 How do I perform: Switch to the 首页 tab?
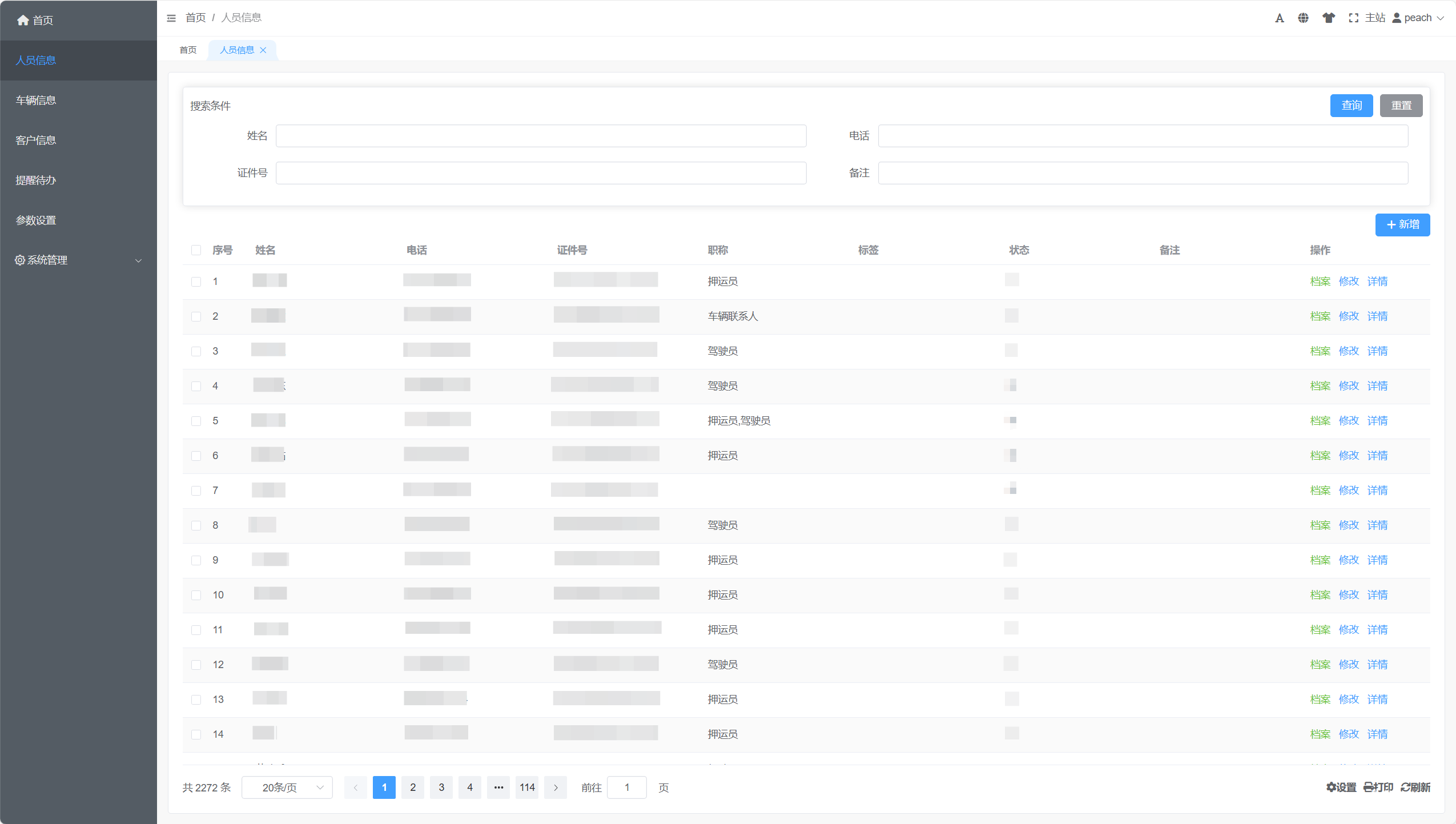coord(188,50)
